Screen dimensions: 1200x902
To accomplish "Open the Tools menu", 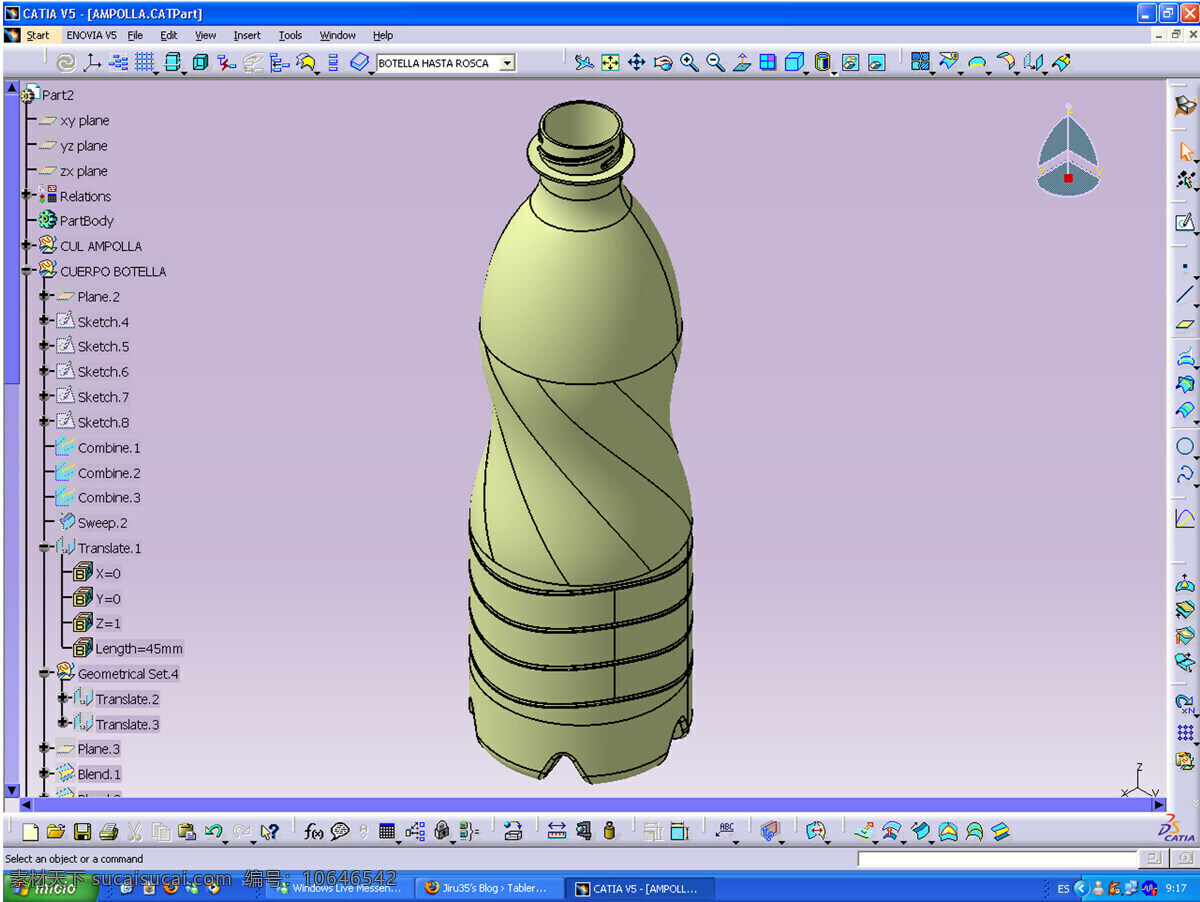I will (x=290, y=35).
